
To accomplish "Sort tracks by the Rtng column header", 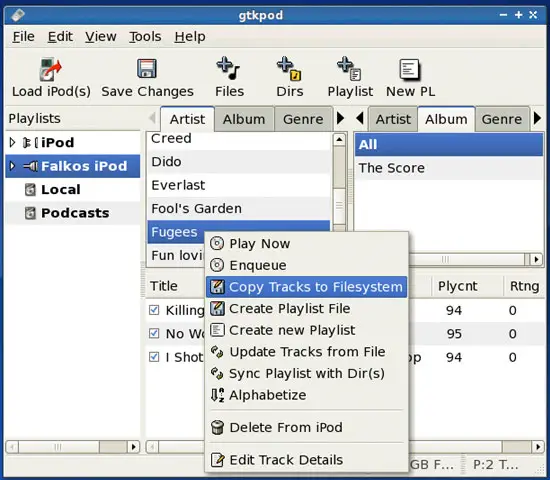I will tap(524, 286).
